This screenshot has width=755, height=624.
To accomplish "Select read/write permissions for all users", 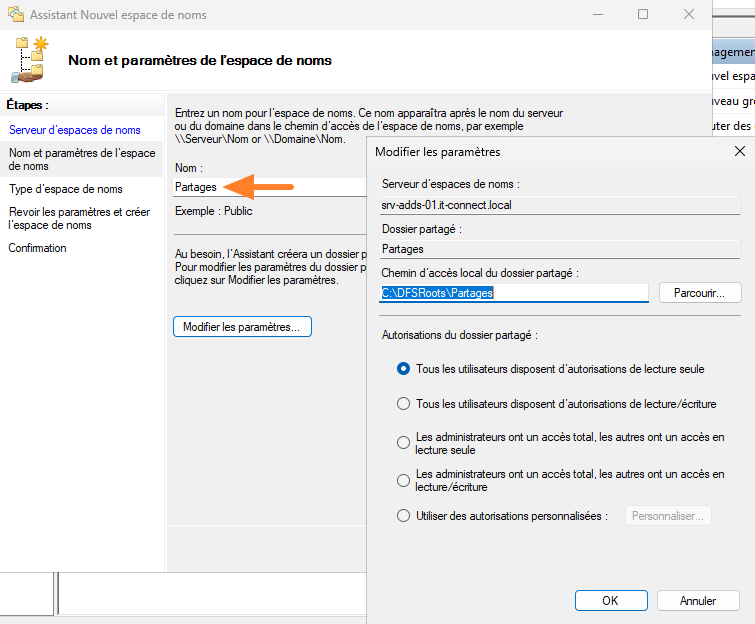I will click(403, 404).
